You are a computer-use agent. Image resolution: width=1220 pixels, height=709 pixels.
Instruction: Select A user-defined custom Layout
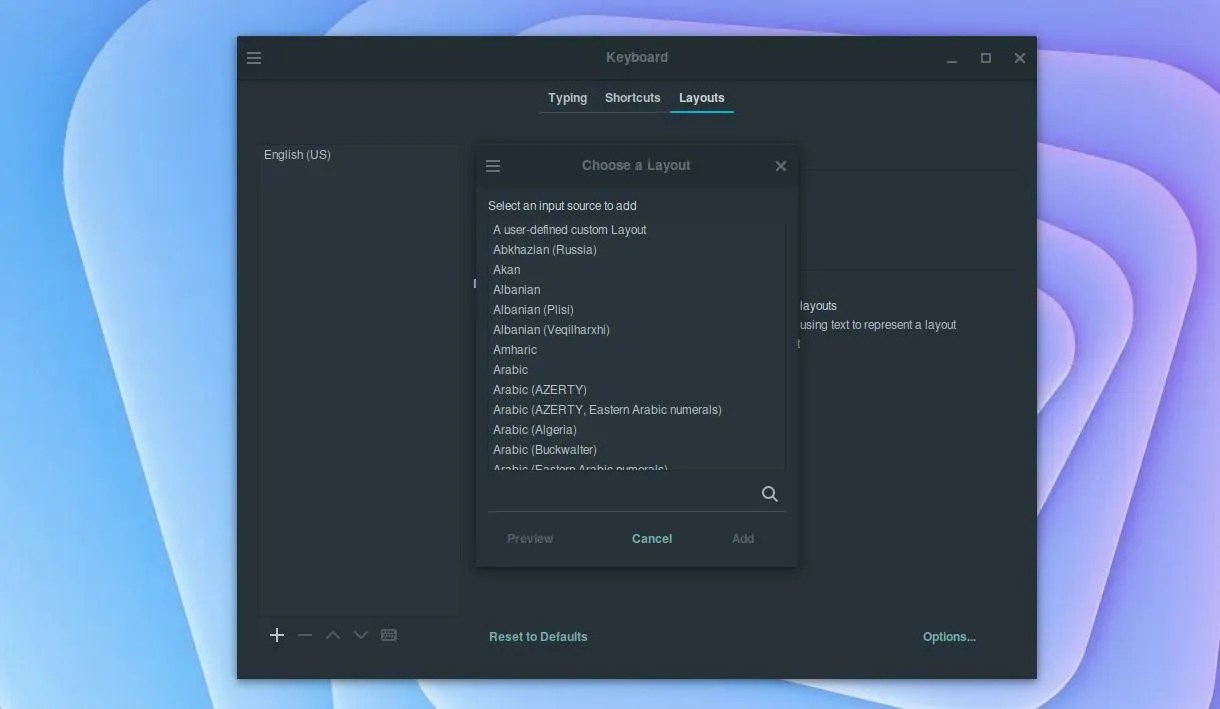point(569,229)
